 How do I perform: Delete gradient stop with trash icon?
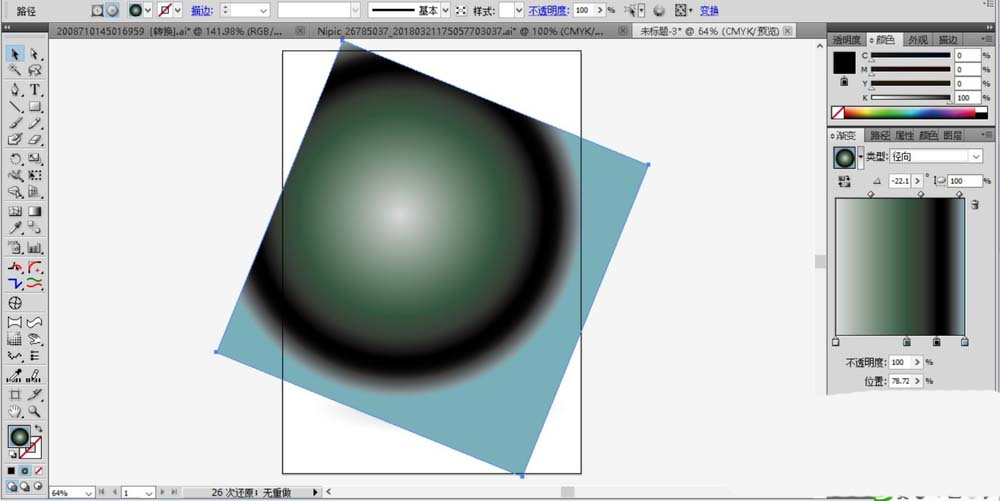975,204
